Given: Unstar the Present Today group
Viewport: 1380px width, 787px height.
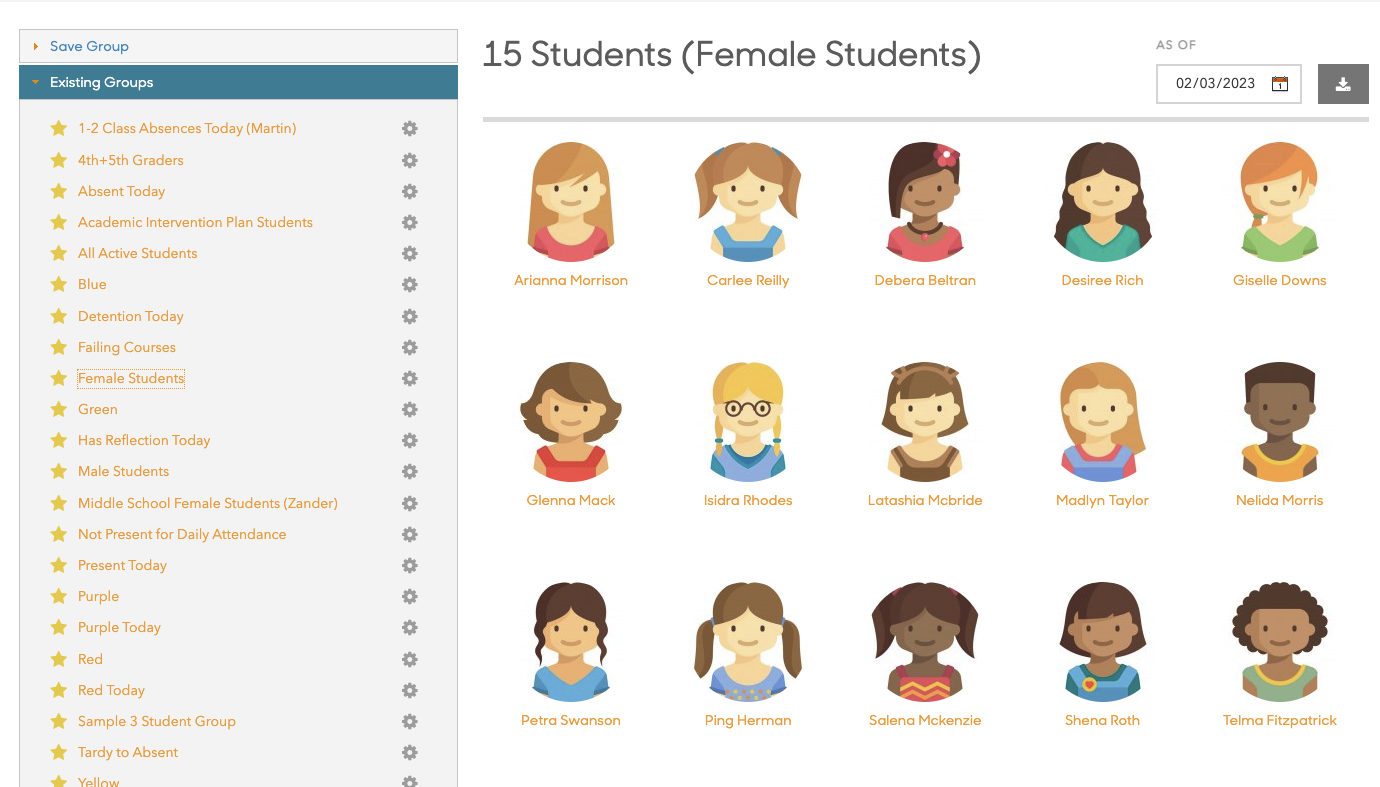Looking at the screenshot, I should [59, 565].
